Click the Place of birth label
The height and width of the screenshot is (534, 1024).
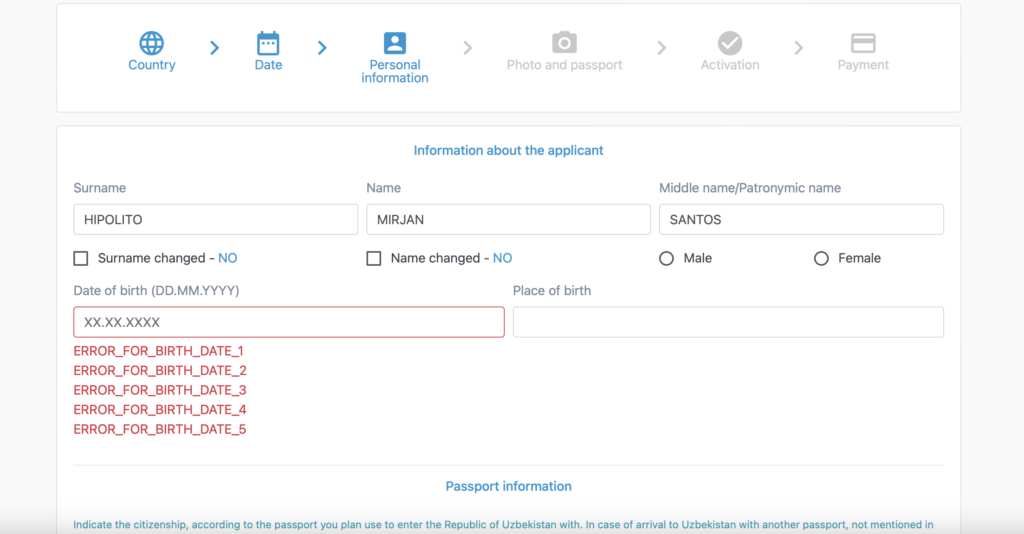point(552,291)
